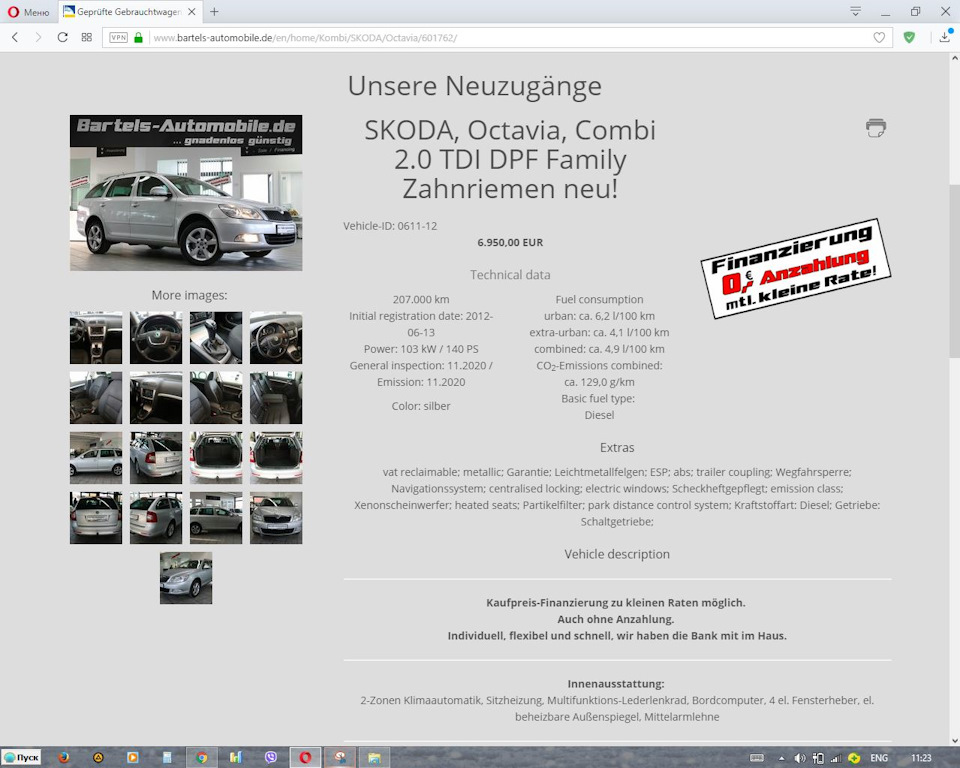Open File Explorer from the taskbar

pyautogui.click(x=374, y=758)
